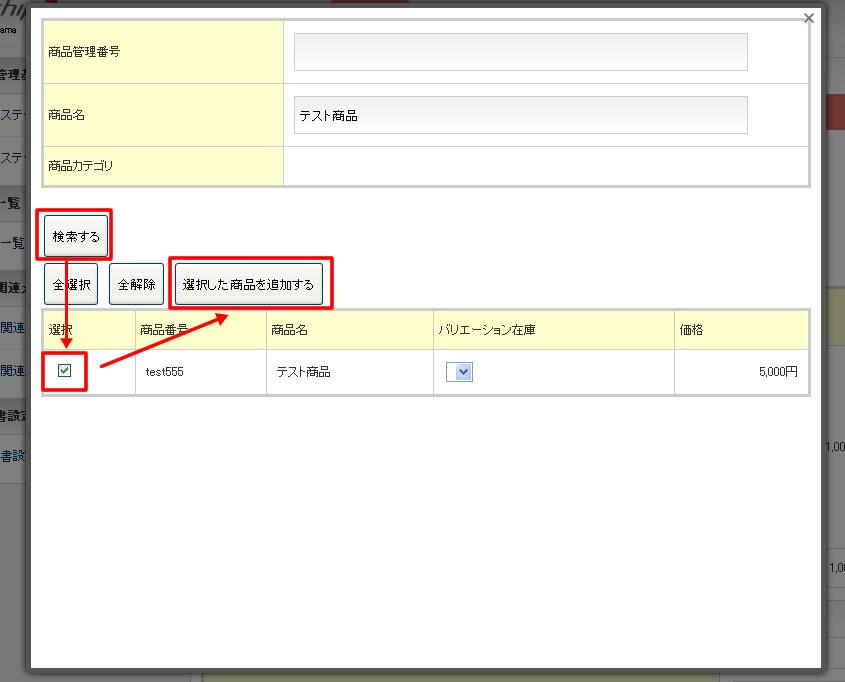
Task: Focus the 商品名 field containing テスト商品
Action: [520, 115]
